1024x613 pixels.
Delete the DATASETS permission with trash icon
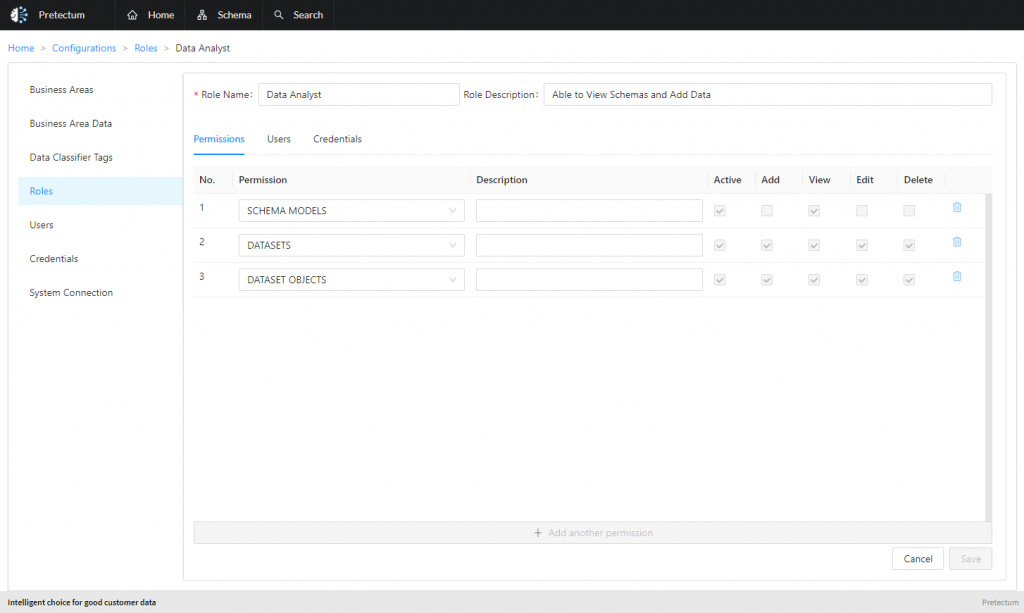tap(957, 242)
